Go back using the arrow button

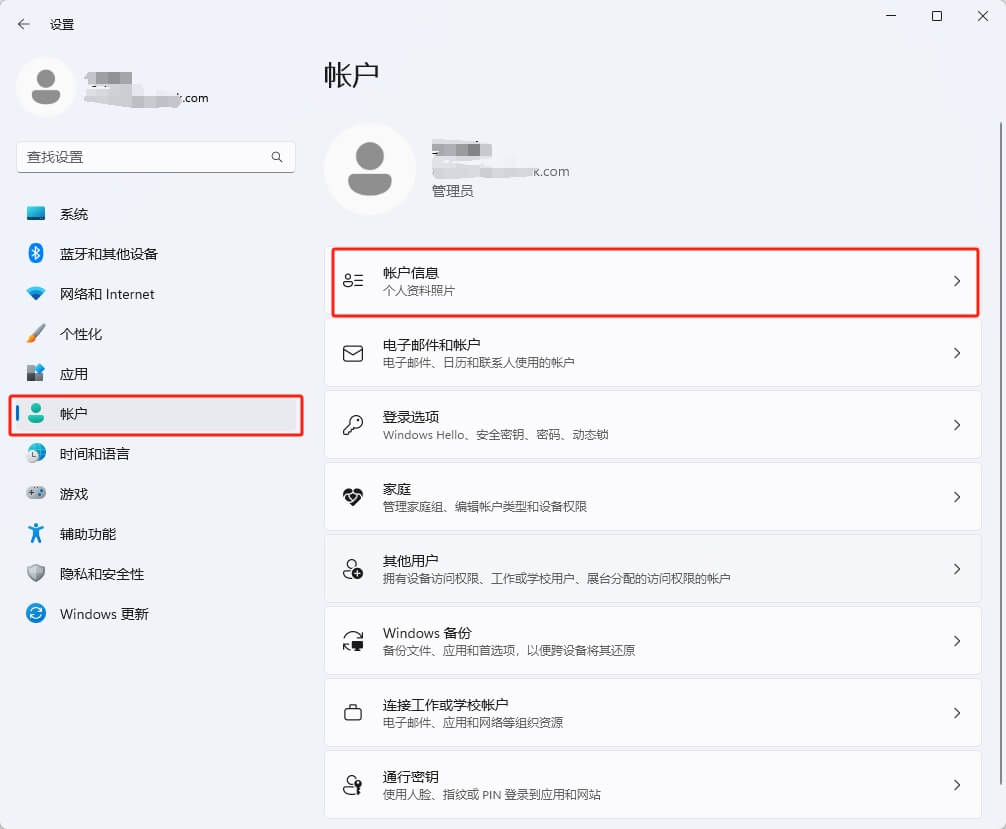[x=22, y=23]
